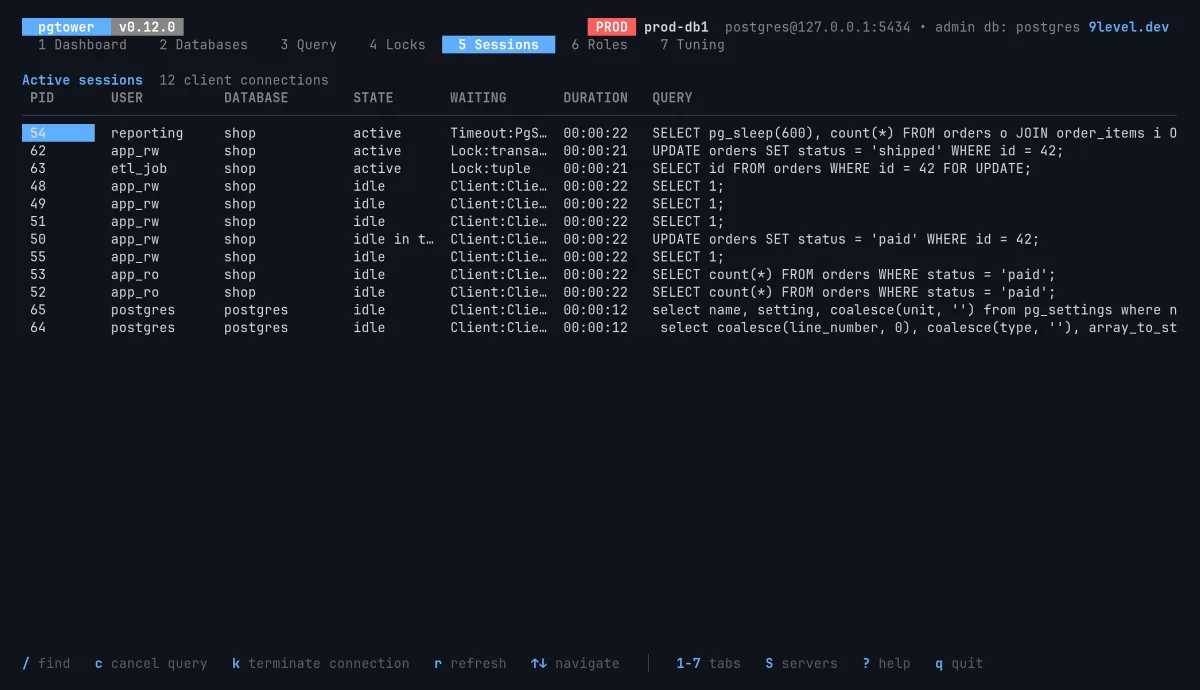This screenshot has height=690, width=1200.
Task: Click the active 5 Sessions tab
Action: [498, 45]
